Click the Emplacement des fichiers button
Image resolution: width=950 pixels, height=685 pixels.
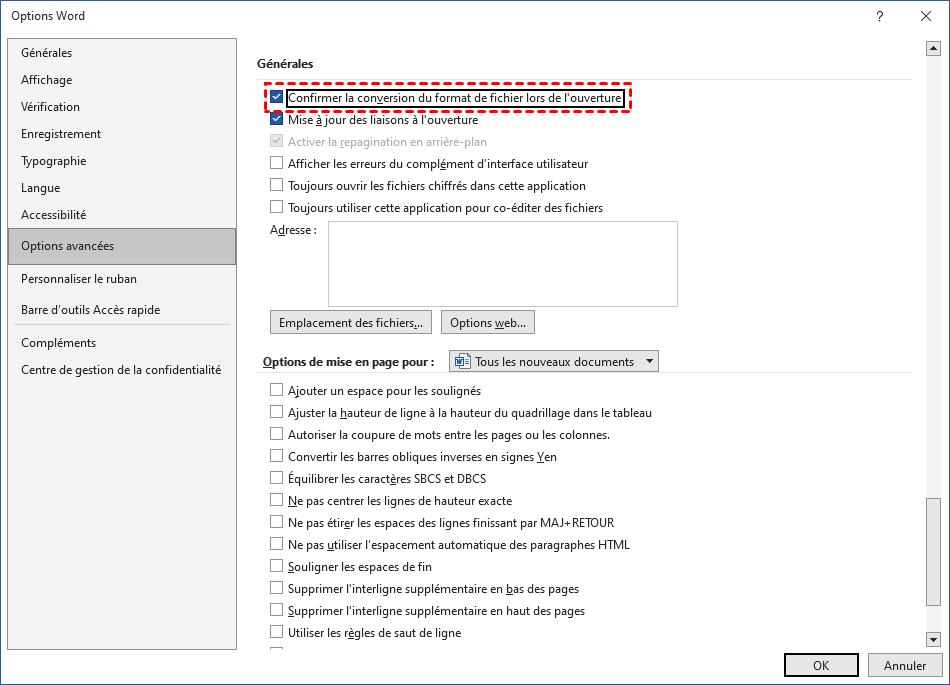(x=351, y=323)
